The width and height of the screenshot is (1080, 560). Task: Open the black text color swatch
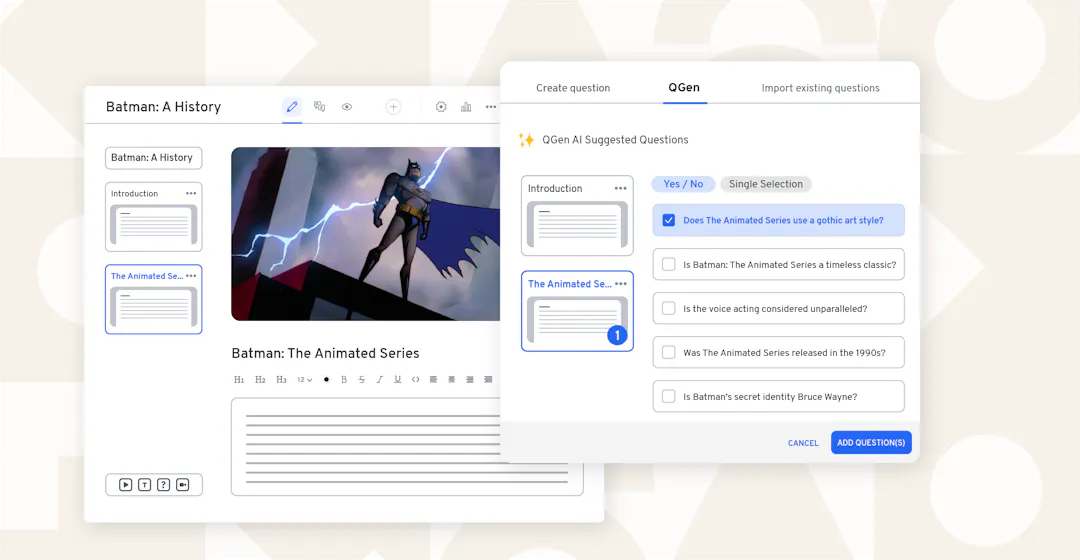(x=326, y=380)
